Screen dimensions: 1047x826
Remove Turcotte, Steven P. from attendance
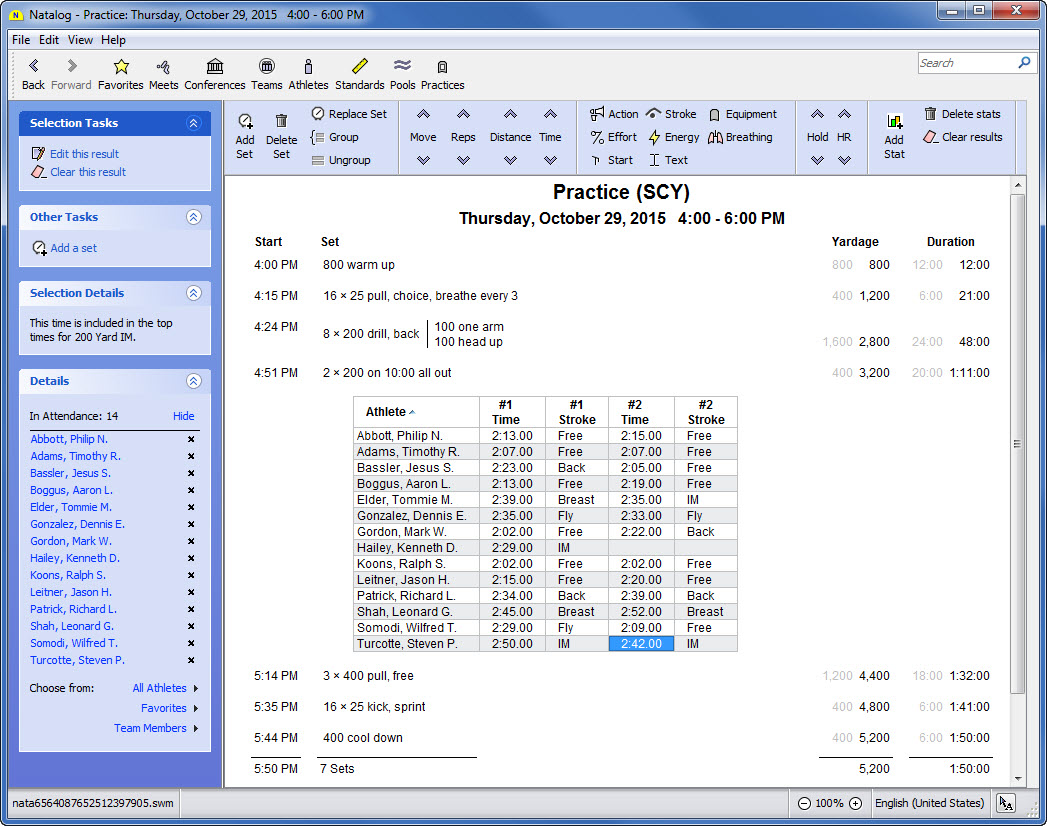191,660
